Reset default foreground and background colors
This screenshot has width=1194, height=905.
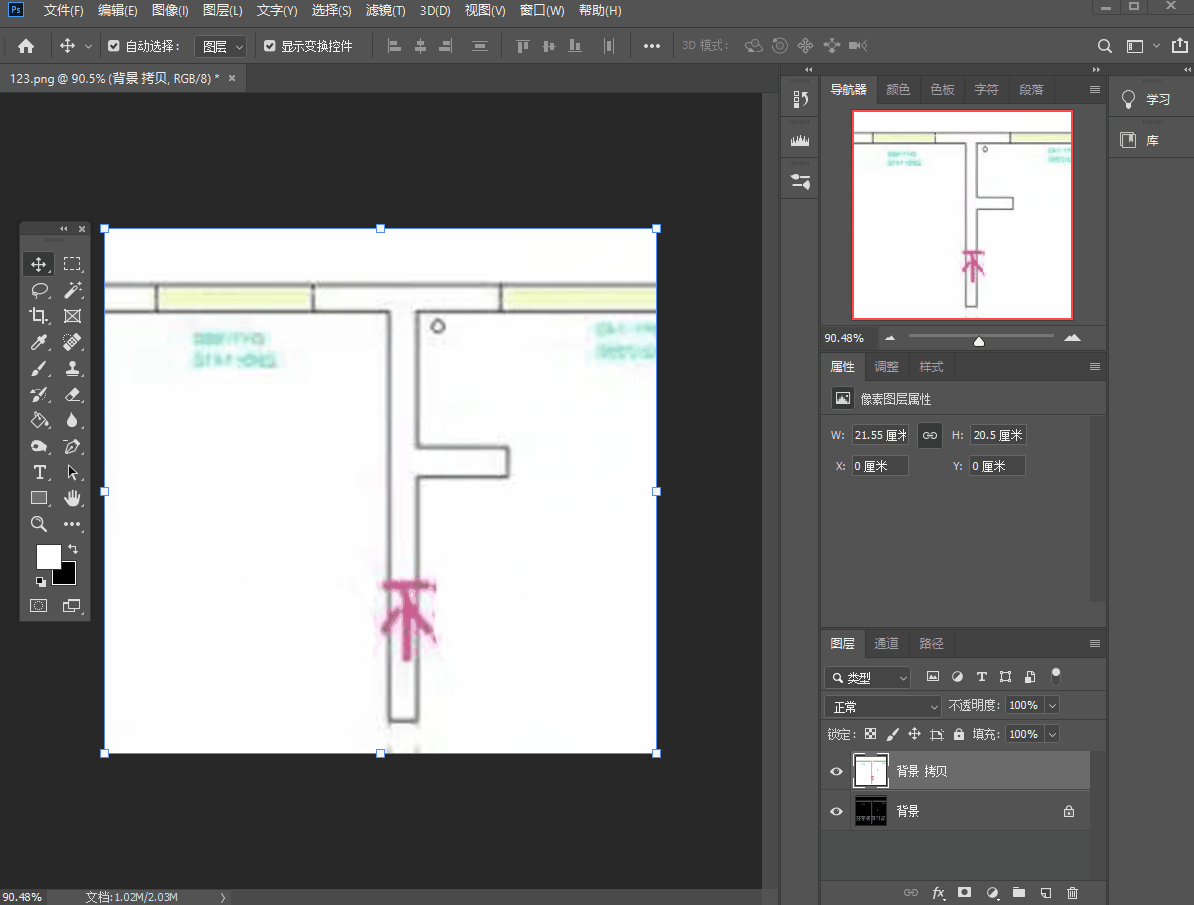click(x=40, y=581)
